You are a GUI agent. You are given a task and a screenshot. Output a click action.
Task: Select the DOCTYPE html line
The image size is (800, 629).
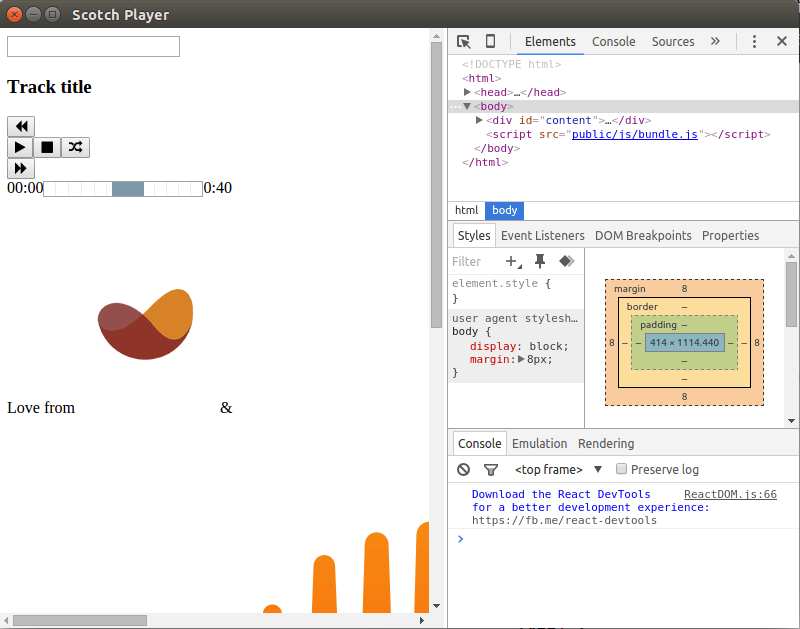511,64
